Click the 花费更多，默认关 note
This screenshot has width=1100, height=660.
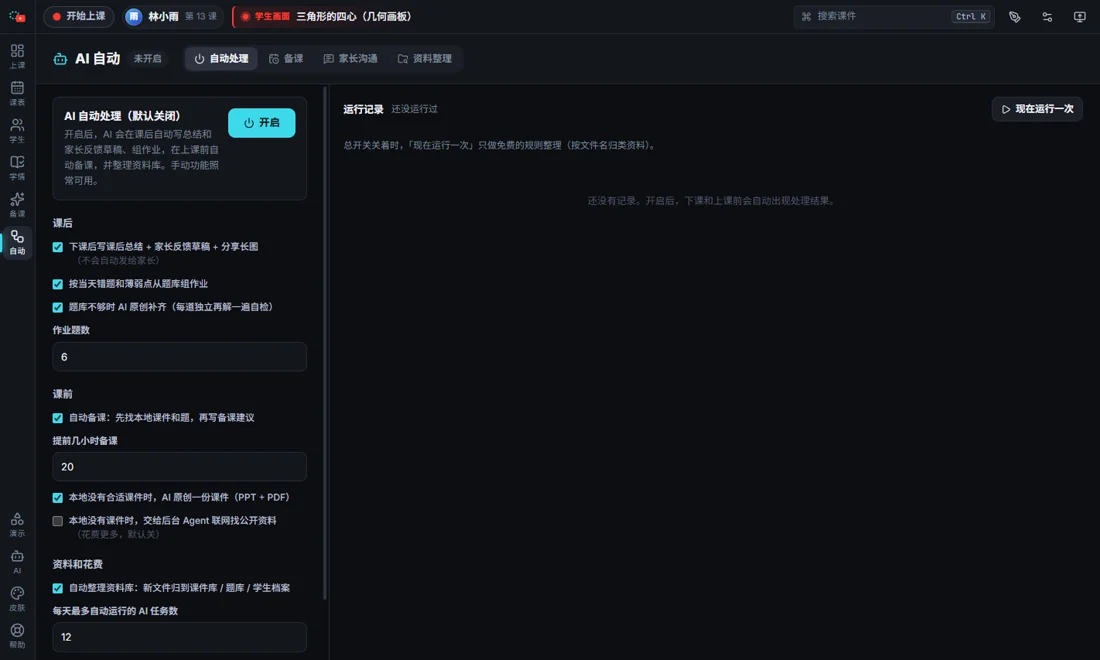coord(118,534)
